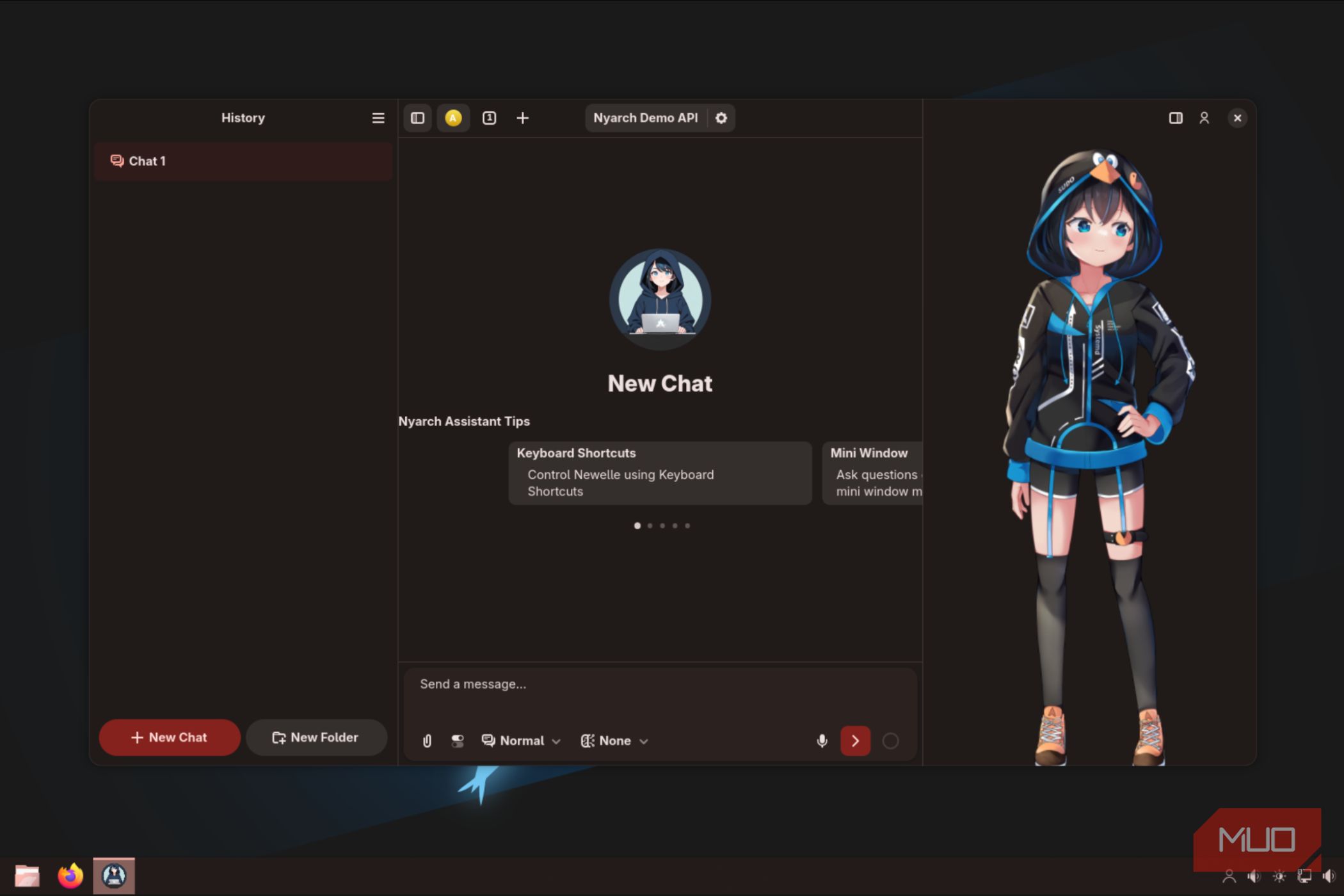
Task: Click the chat bubble icon beside Chat 1
Action: pos(116,161)
